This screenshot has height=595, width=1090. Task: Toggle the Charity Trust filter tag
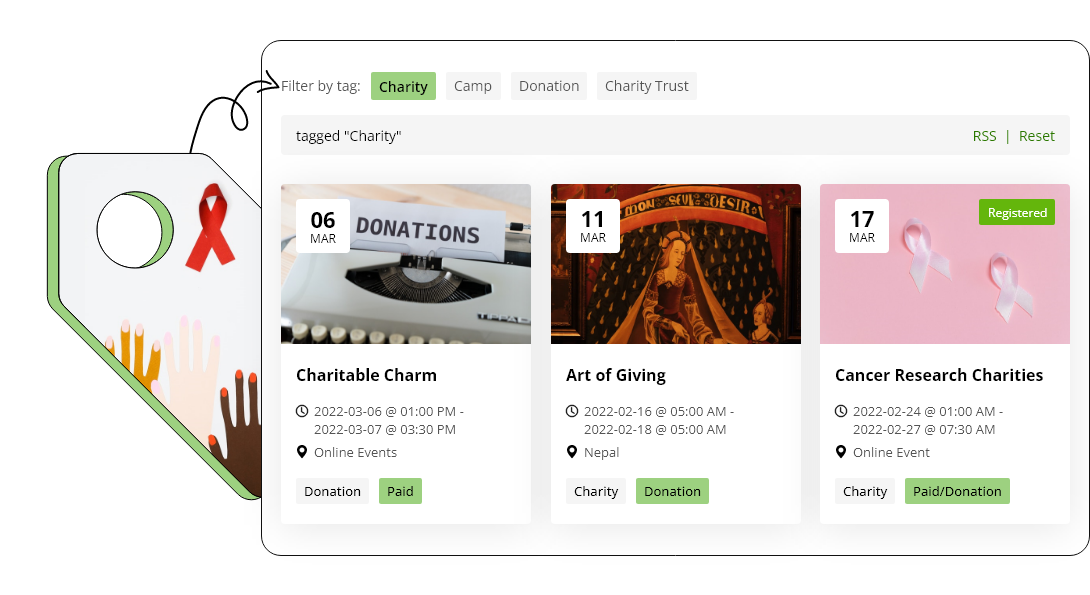tap(646, 86)
